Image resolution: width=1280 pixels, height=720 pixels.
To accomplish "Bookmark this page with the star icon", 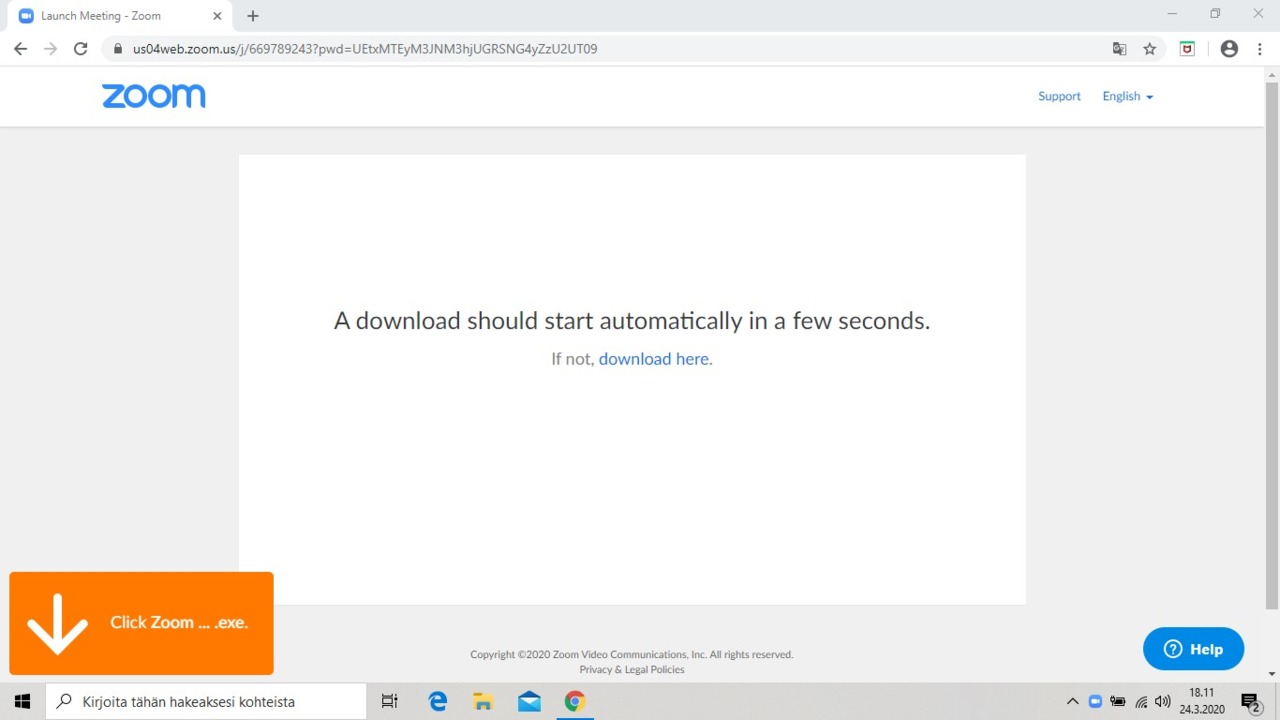I will (1150, 49).
